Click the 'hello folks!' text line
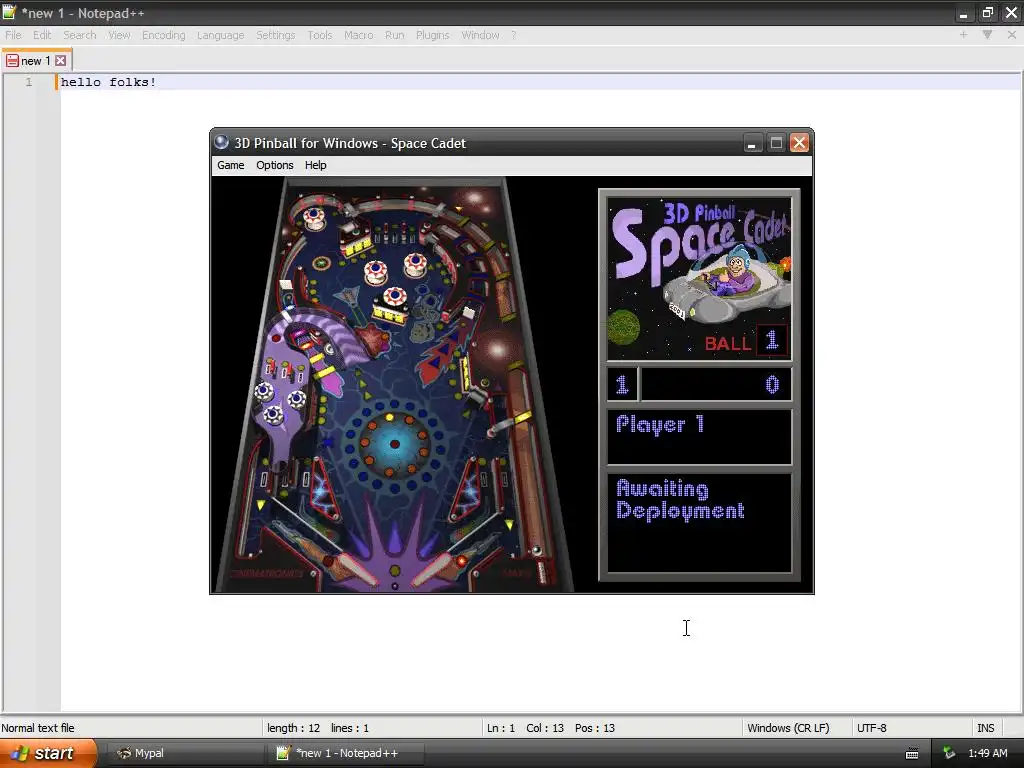Viewport: 1024px width, 768px height. (x=108, y=82)
